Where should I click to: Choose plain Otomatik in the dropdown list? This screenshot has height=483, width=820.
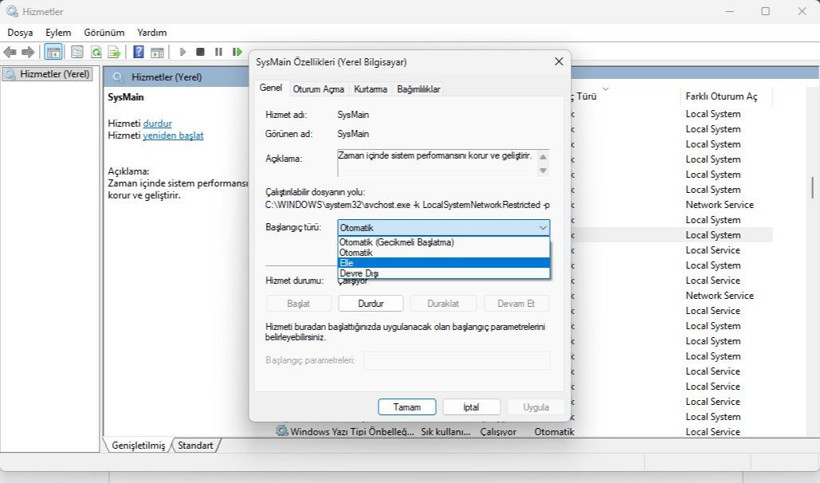click(443, 252)
